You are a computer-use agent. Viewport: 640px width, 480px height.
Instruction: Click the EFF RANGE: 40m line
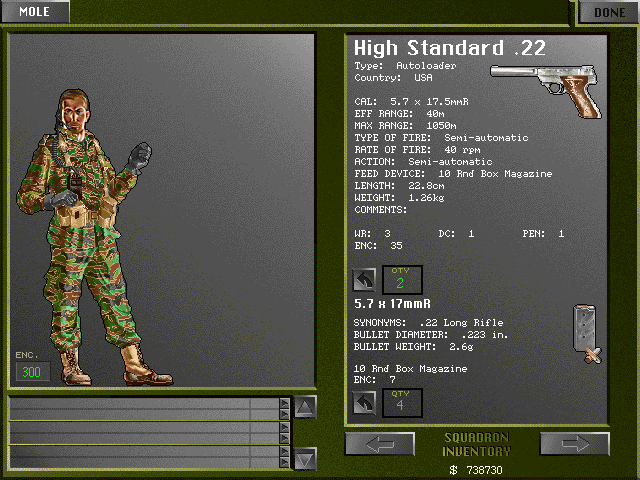click(399, 113)
